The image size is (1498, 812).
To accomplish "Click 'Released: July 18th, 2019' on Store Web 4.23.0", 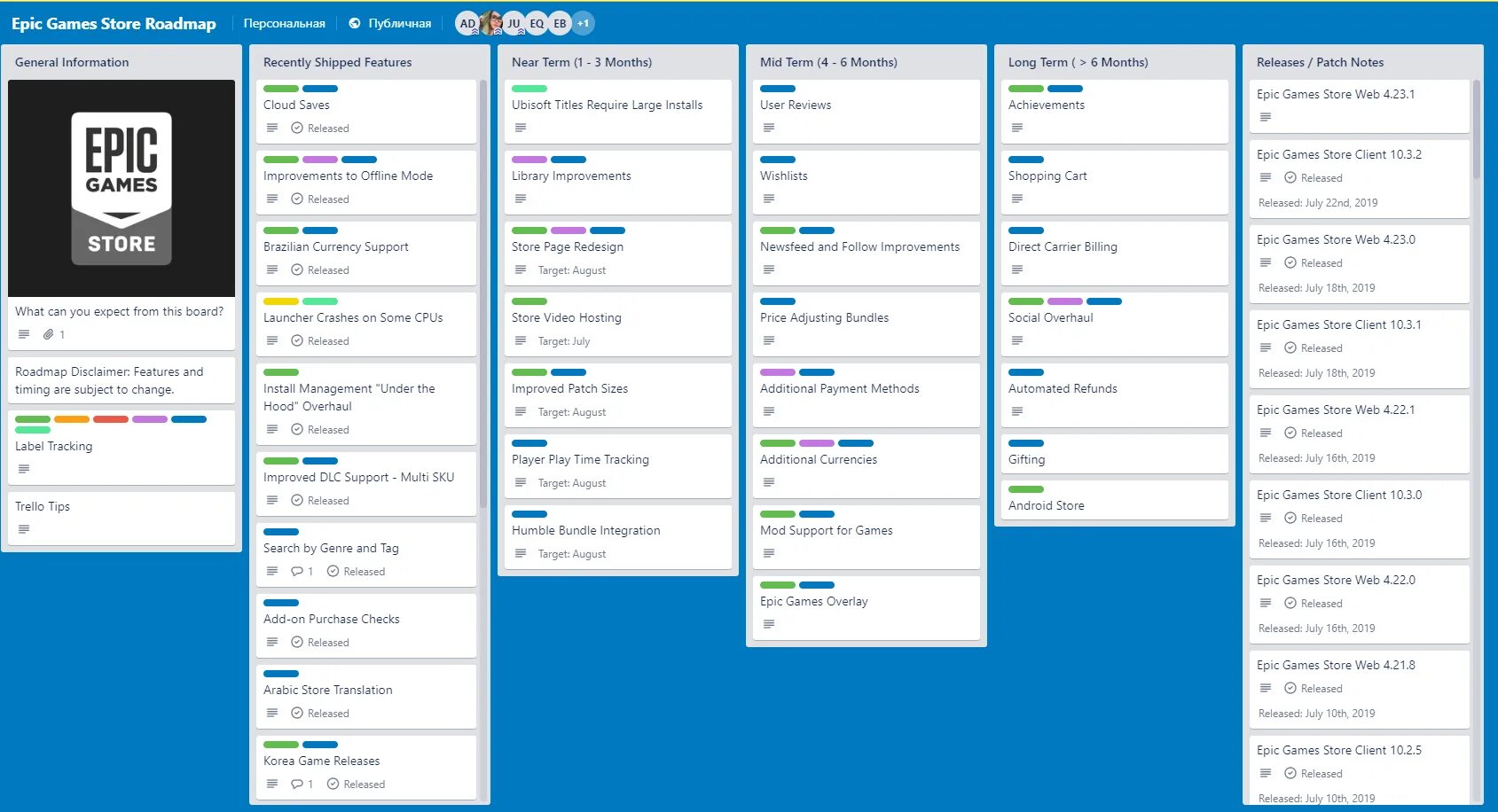I will [1317, 288].
